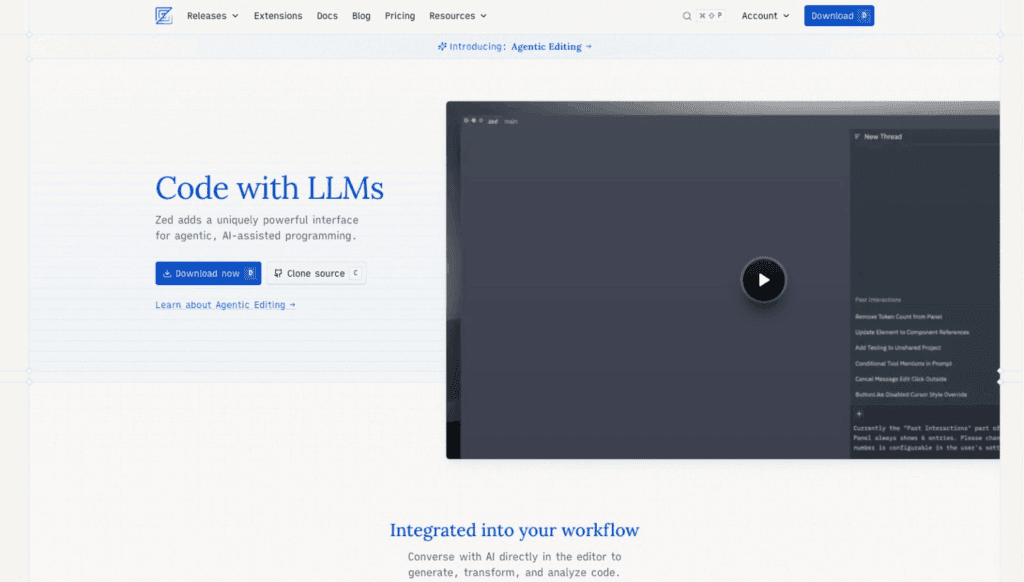
Task: Click the sparkle icon beside Introducing
Action: point(442,47)
